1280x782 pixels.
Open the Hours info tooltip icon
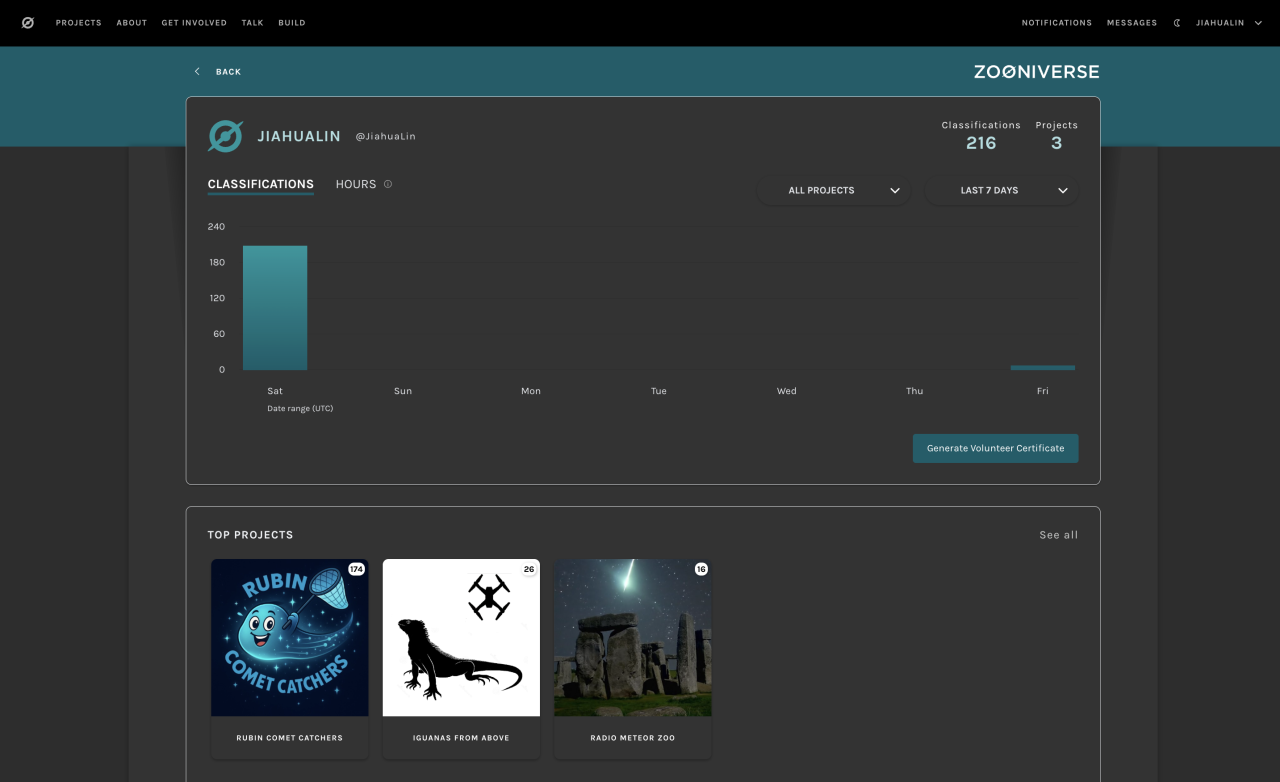pos(388,184)
